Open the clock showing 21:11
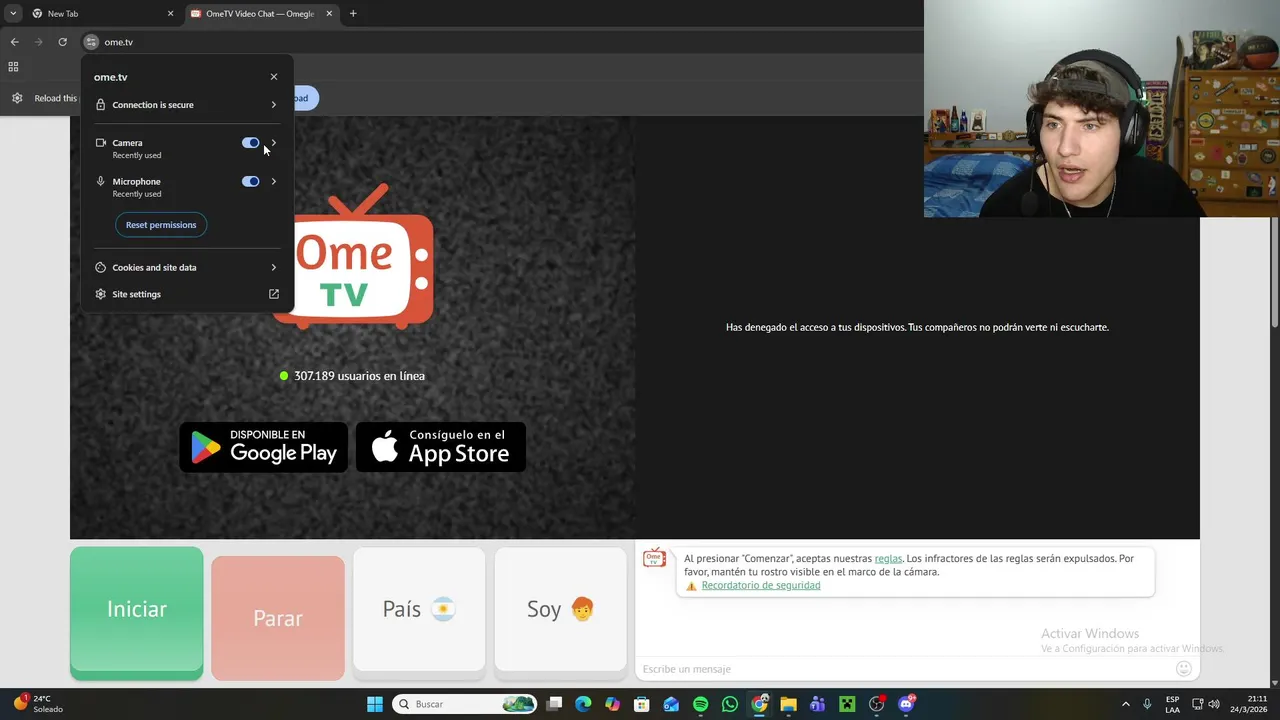 (x=1247, y=704)
